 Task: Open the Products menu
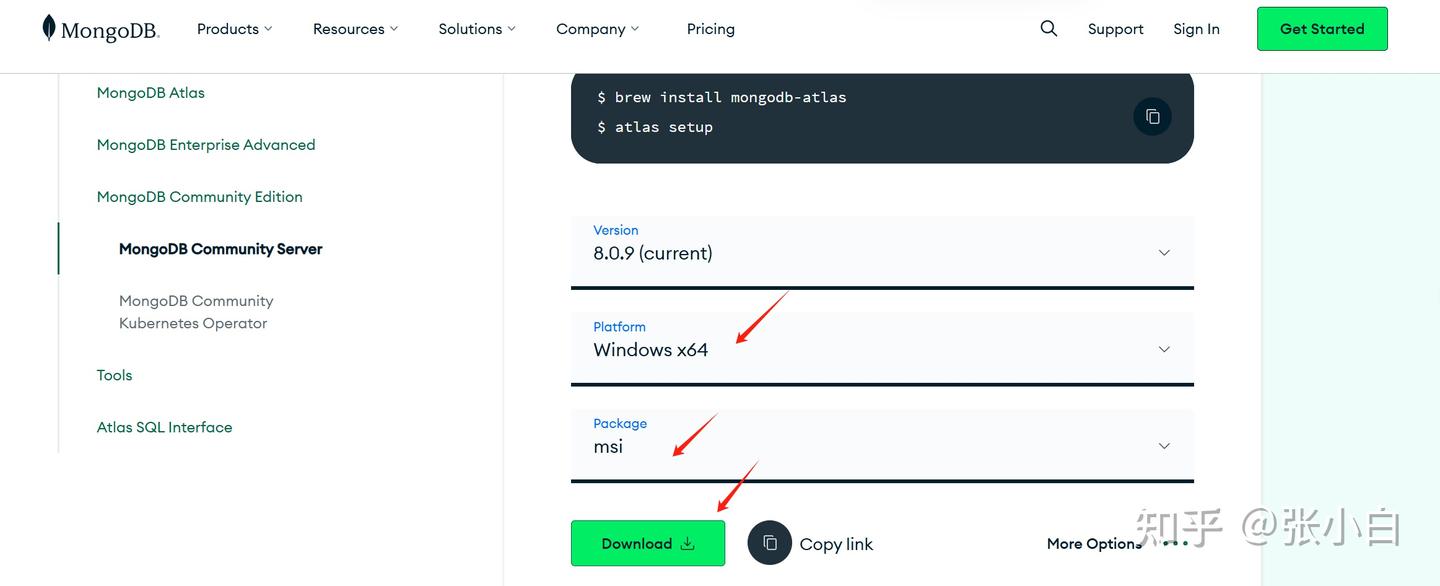point(234,29)
